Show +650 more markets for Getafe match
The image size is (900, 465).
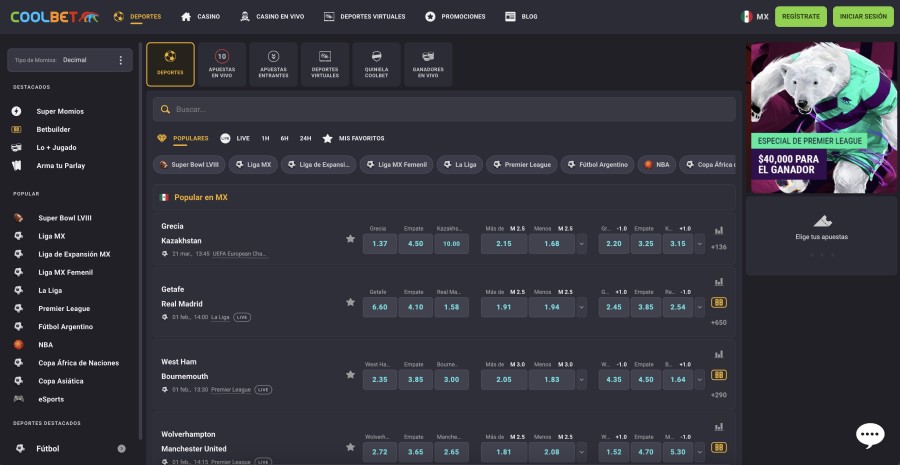[719, 323]
